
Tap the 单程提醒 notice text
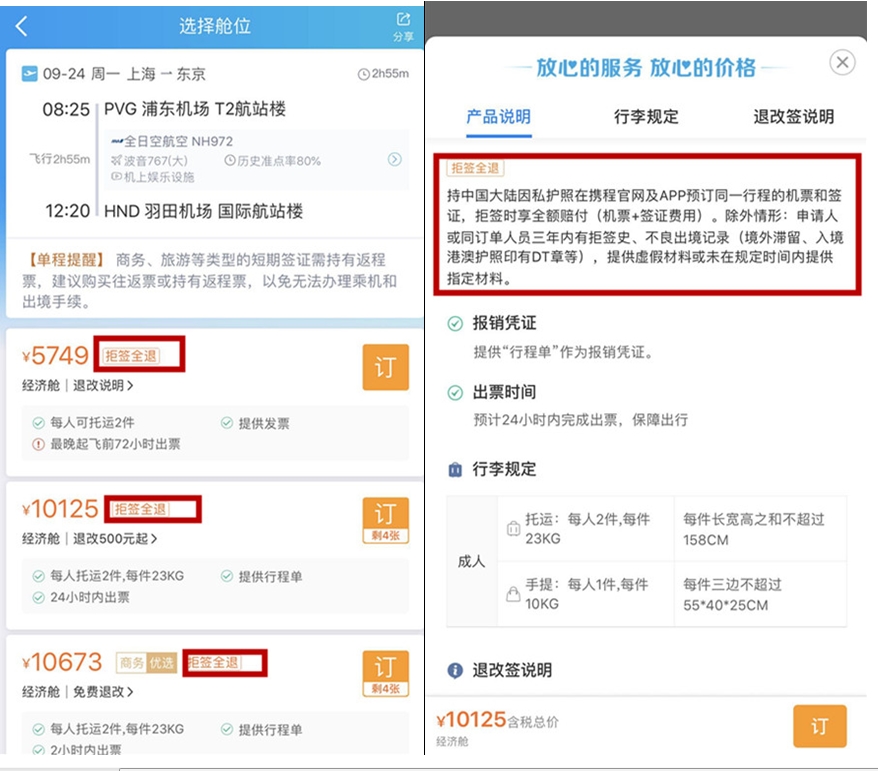210,281
